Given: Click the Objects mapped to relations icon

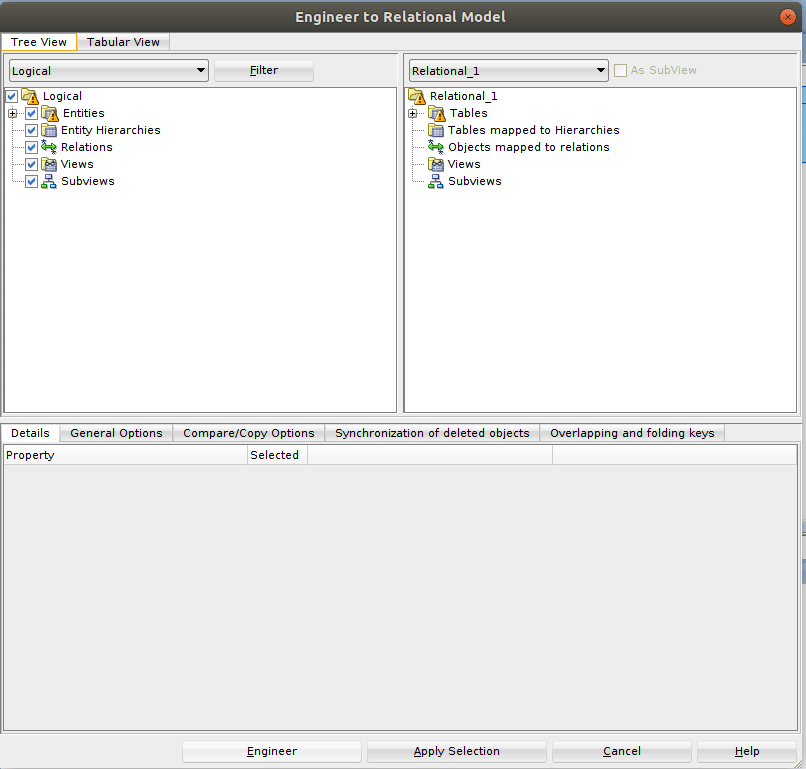Looking at the screenshot, I should pyautogui.click(x=436, y=147).
